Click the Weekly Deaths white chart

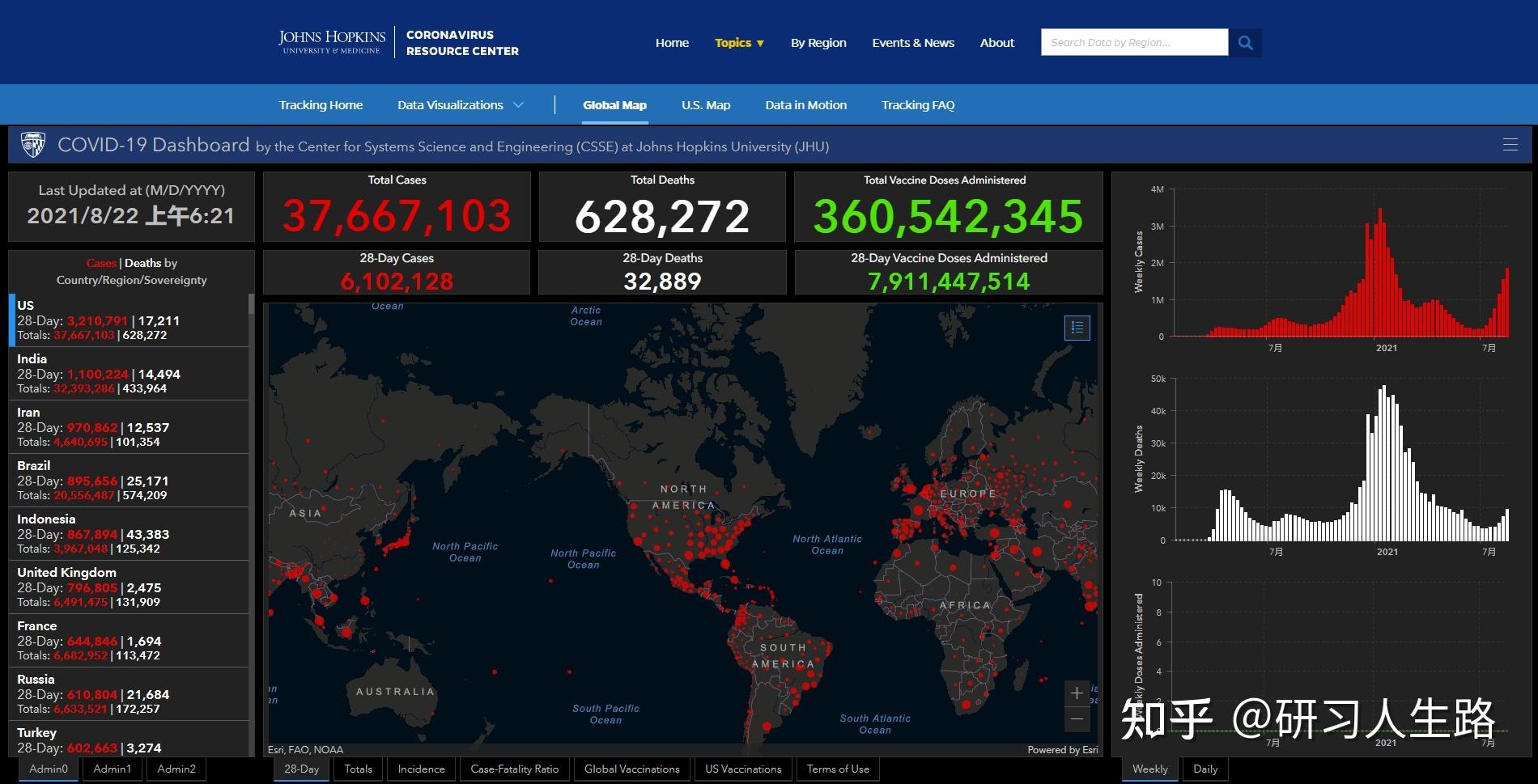click(x=1341, y=460)
